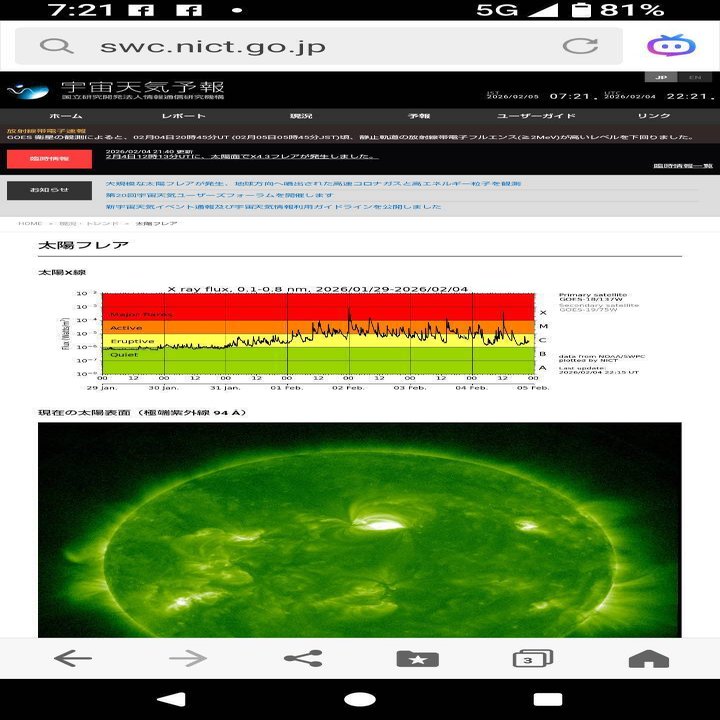Viewport: 720px width, 720px height.
Task: Reload the page with the refresh icon
Action: tap(580, 46)
